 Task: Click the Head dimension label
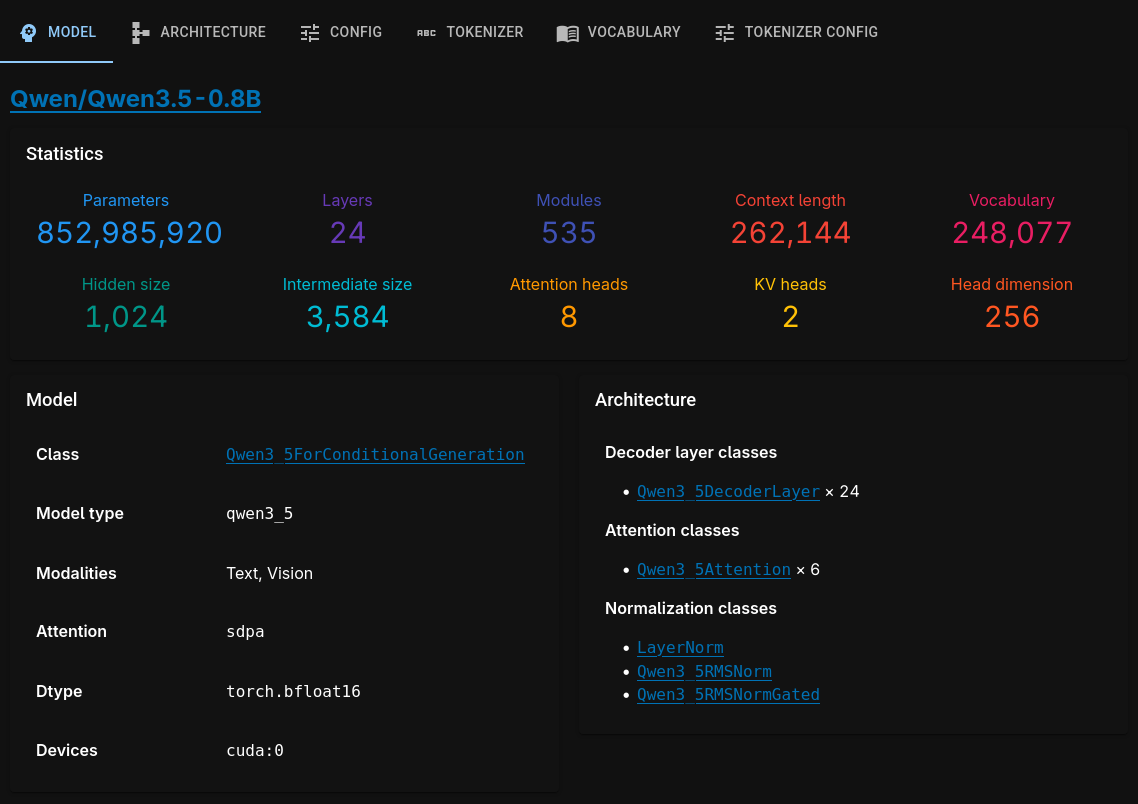click(x=1012, y=284)
